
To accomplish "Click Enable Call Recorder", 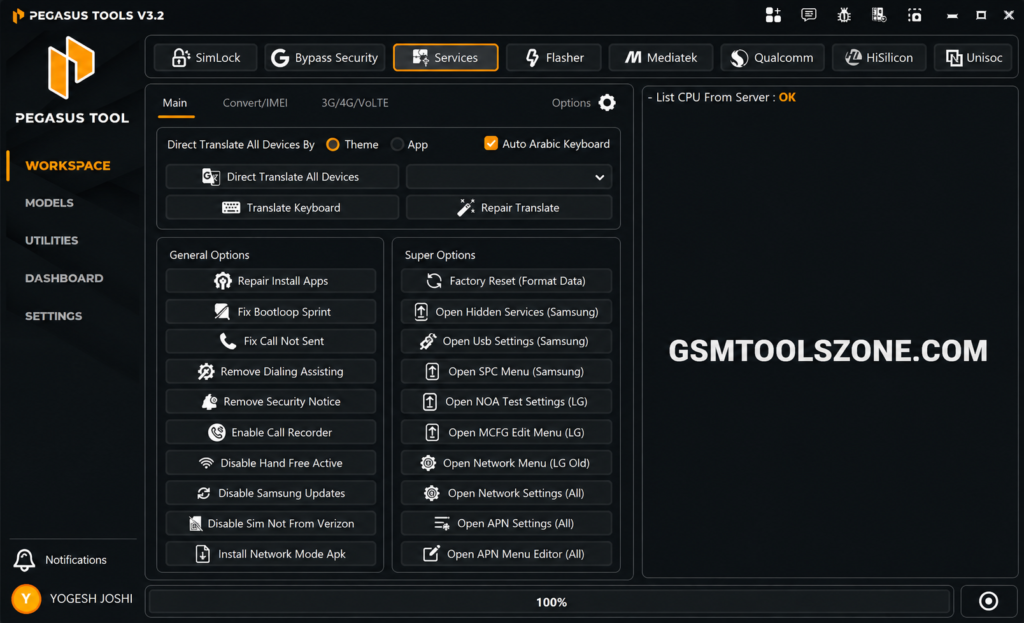I will point(270,432).
